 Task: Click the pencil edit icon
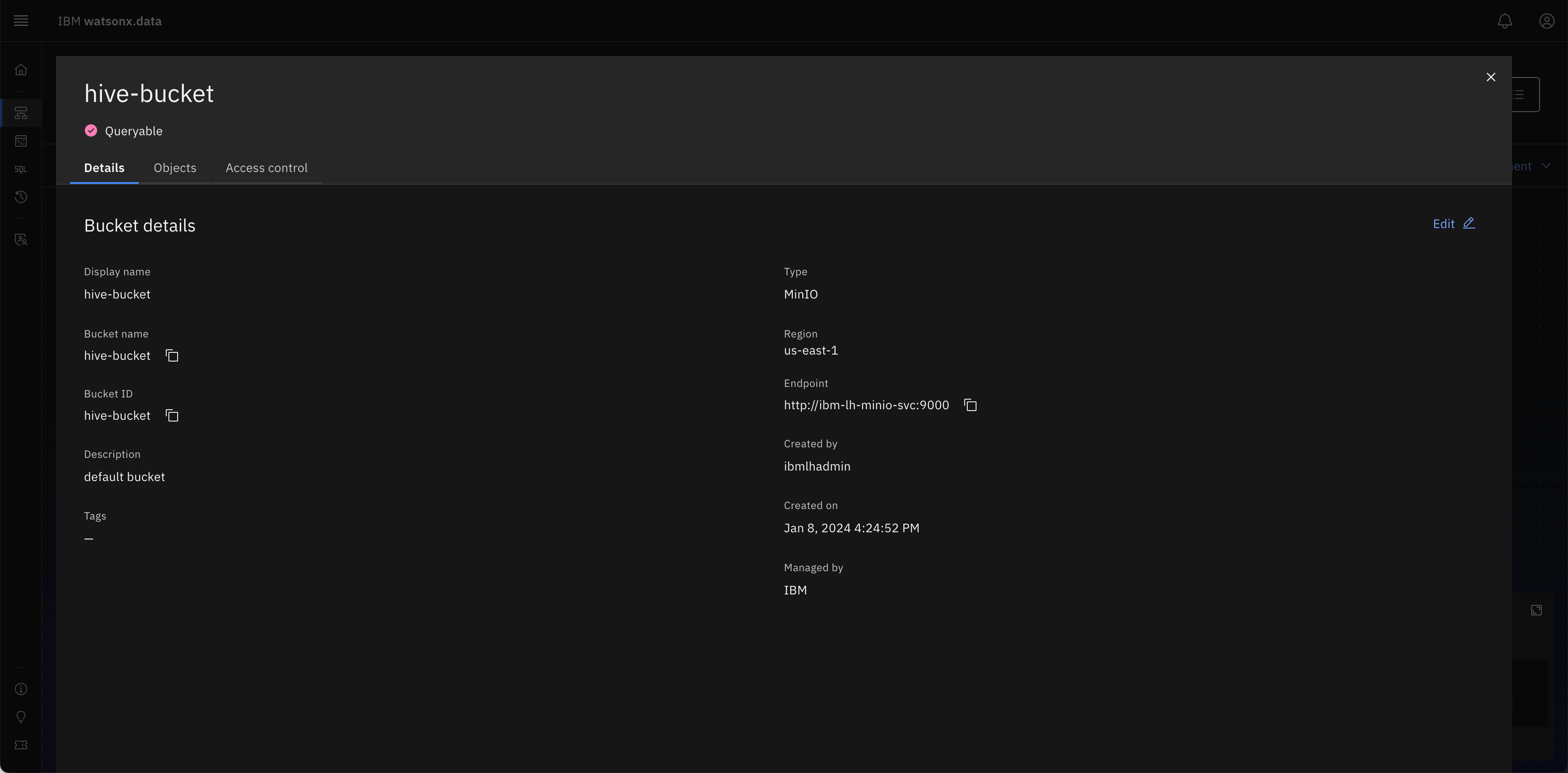pos(1469,223)
